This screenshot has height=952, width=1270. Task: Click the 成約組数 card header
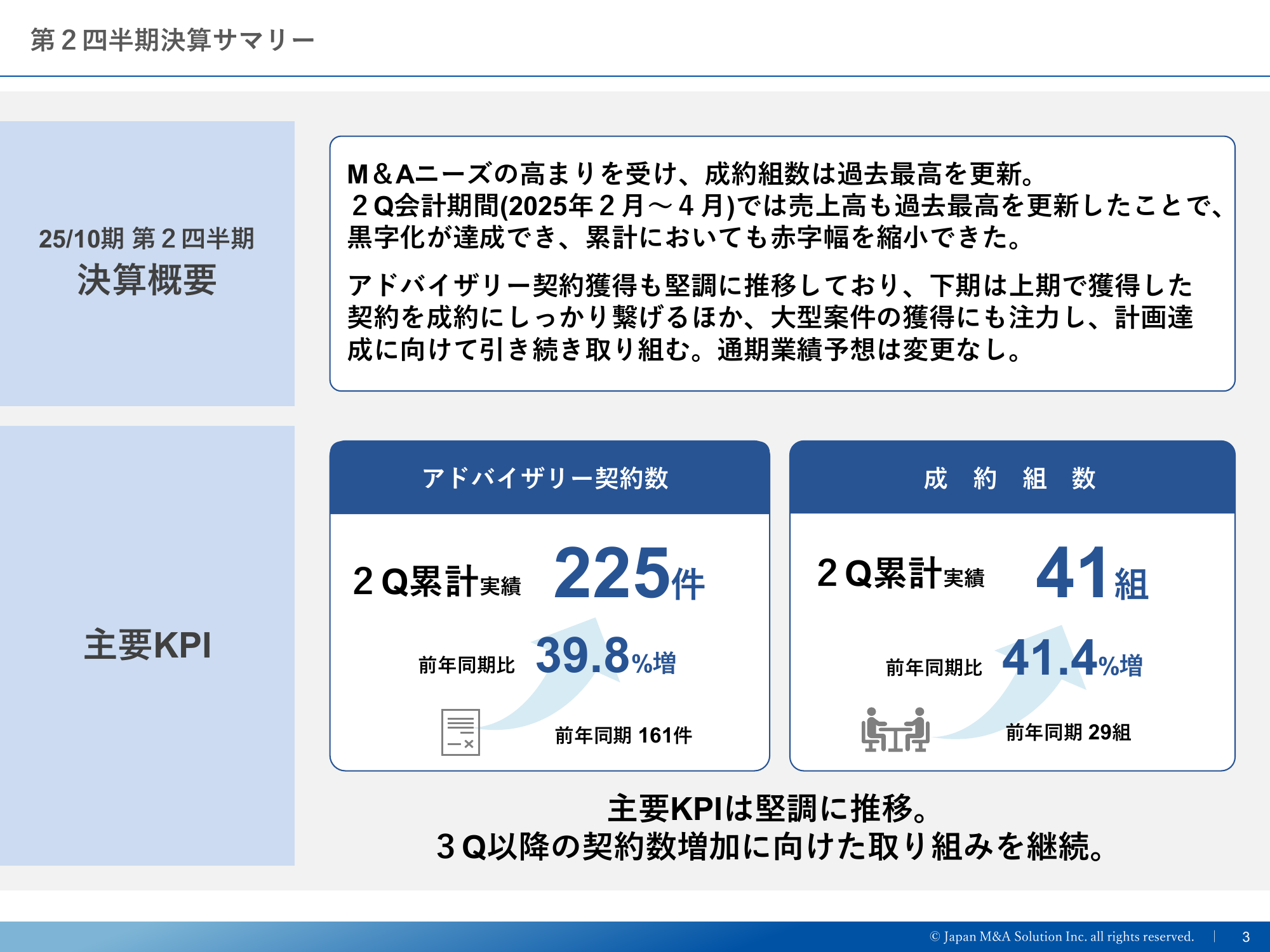point(1012,477)
